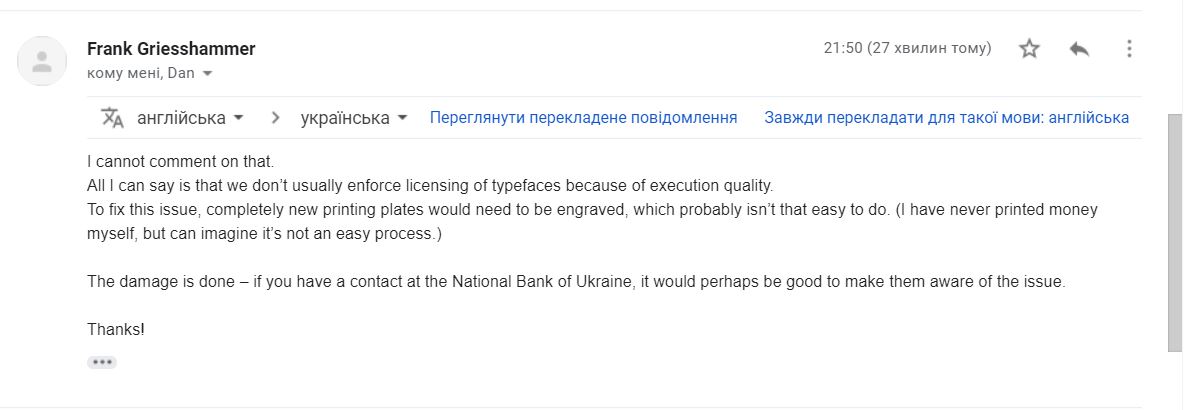This screenshot has width=1190, height=410.
Task: Star the message from Frank Griesshammer
Action: [1029, 49]
